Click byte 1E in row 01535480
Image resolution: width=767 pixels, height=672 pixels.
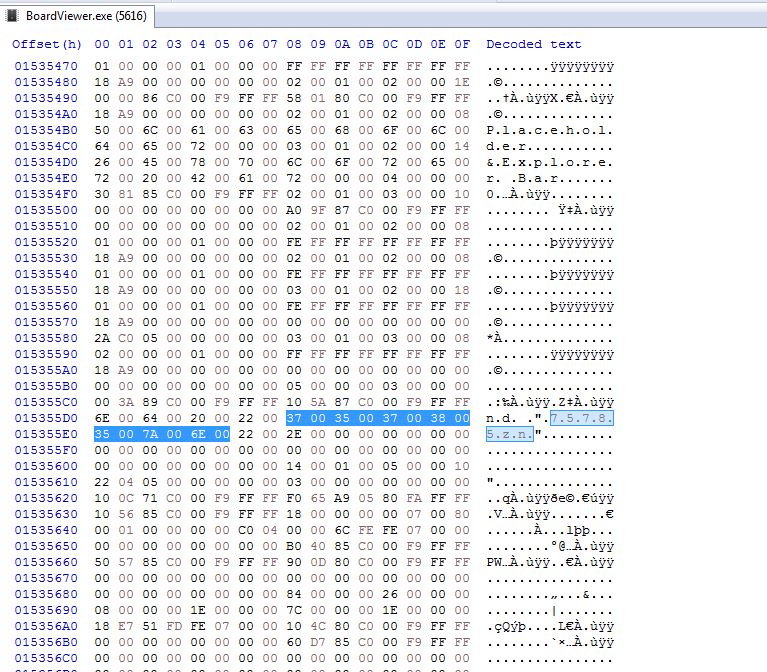click(462, 82)
